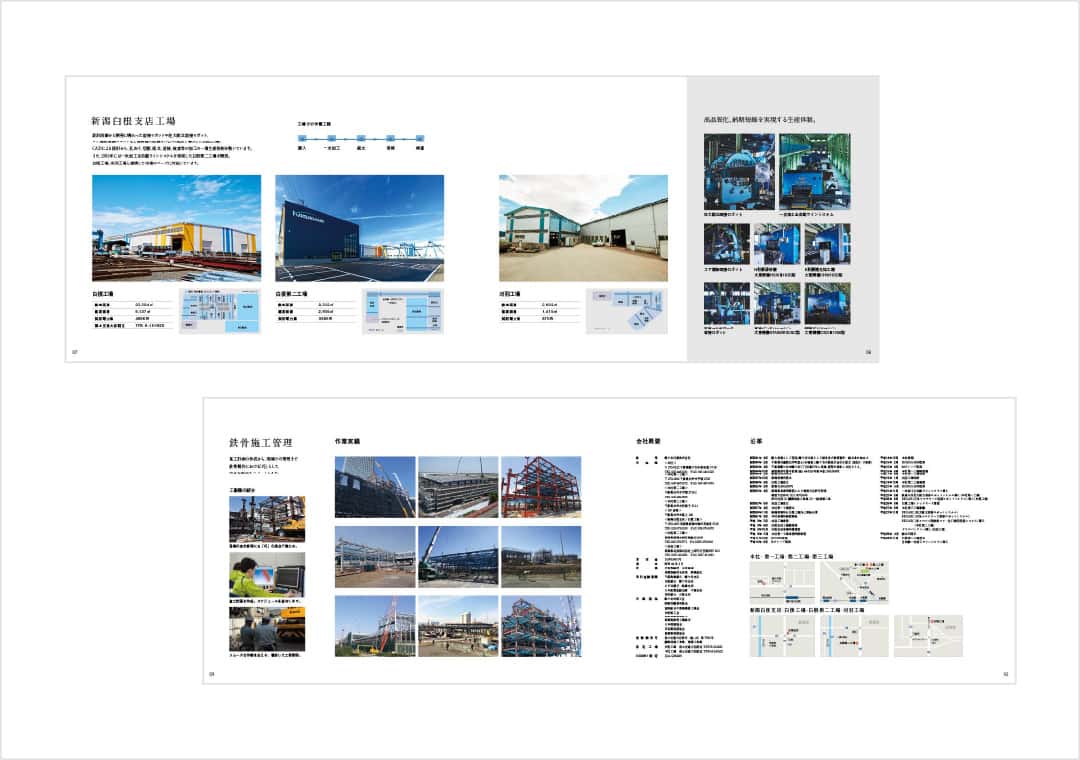Click the floor plan under the yellow-striped factory
This screenshot has width=1080, height=760.
point(220,311)
